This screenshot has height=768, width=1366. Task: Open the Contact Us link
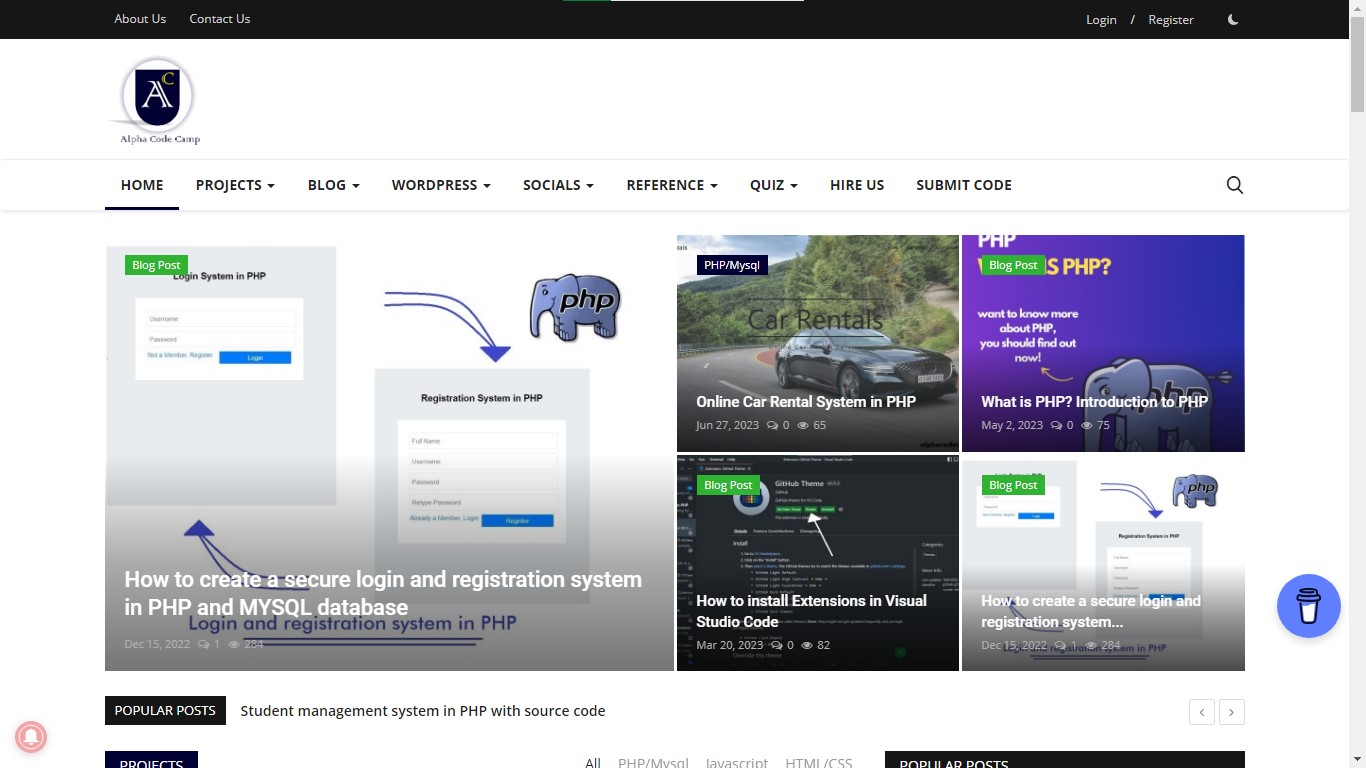tap(220, 19)
